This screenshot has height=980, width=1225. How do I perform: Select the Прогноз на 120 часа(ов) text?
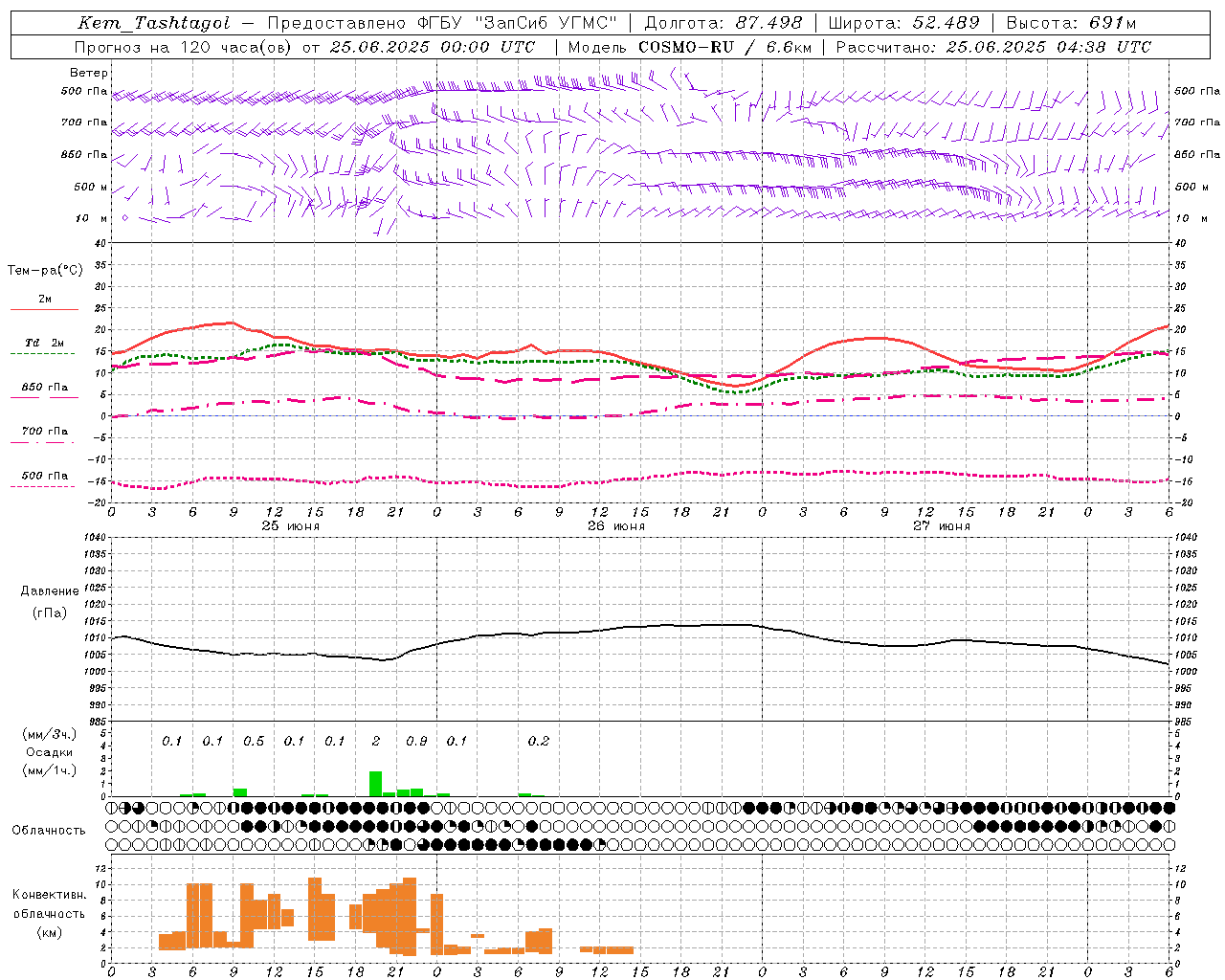pos(185,47)
